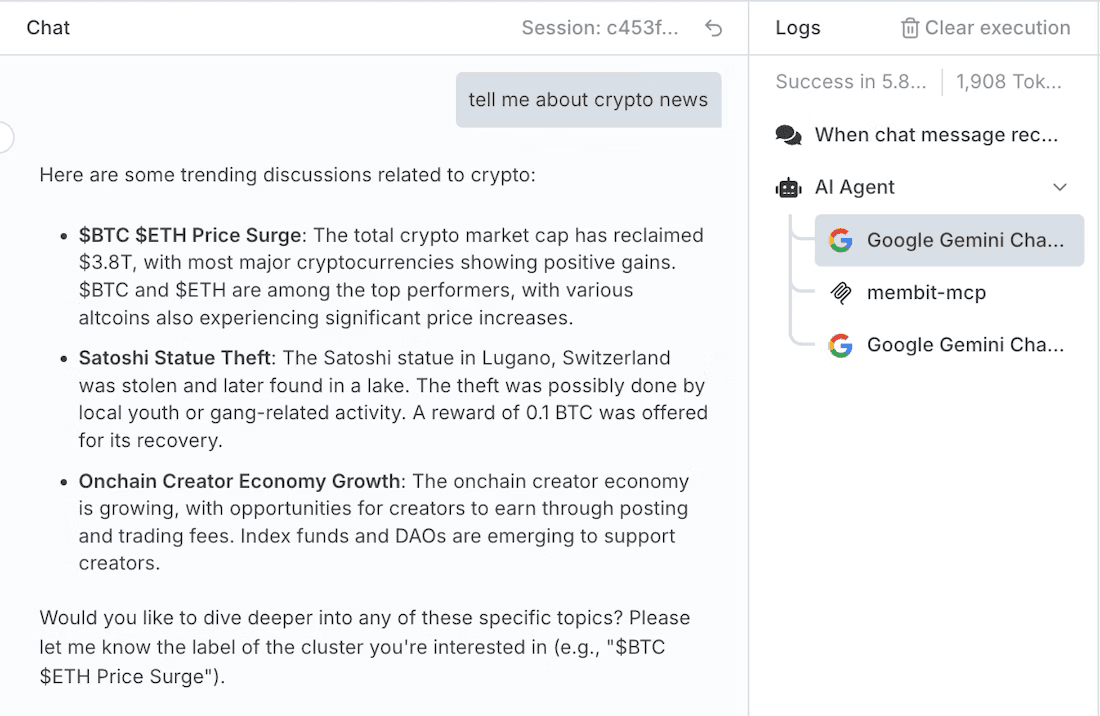Click the trash can icon
The height and width of the screenshot is (716, 1100).
(x=910, y=28)
